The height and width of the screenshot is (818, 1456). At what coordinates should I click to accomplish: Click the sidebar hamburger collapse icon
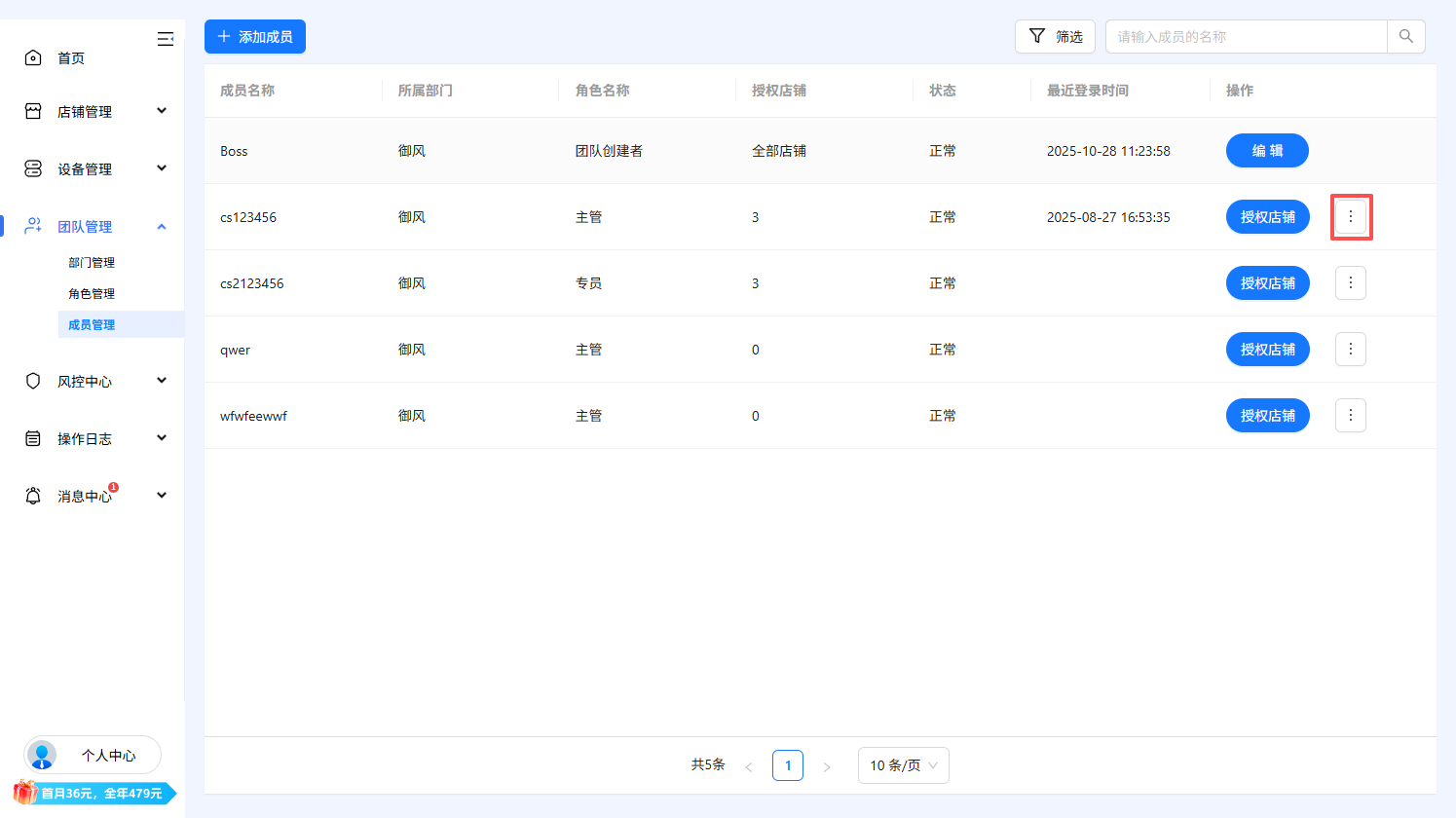pos(166,39)
